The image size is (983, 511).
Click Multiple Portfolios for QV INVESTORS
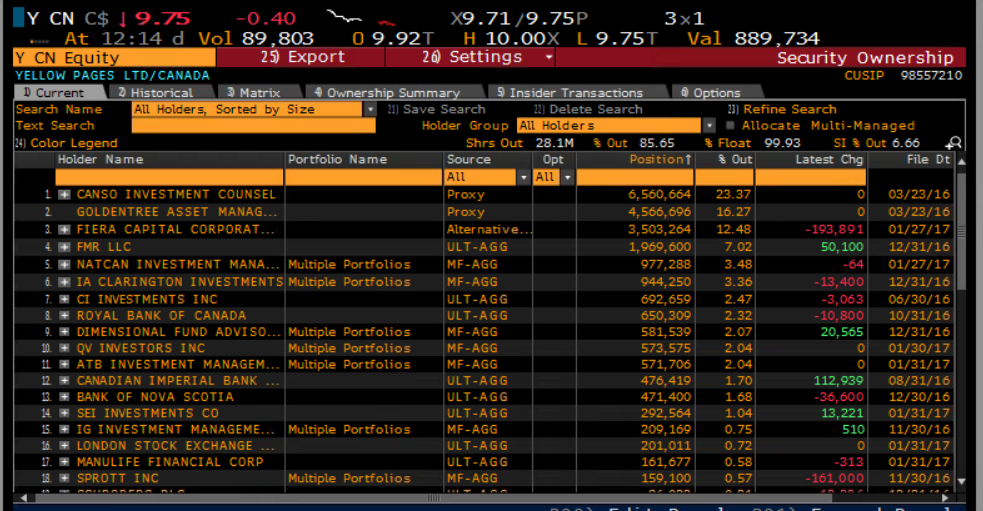click(349, 349)
